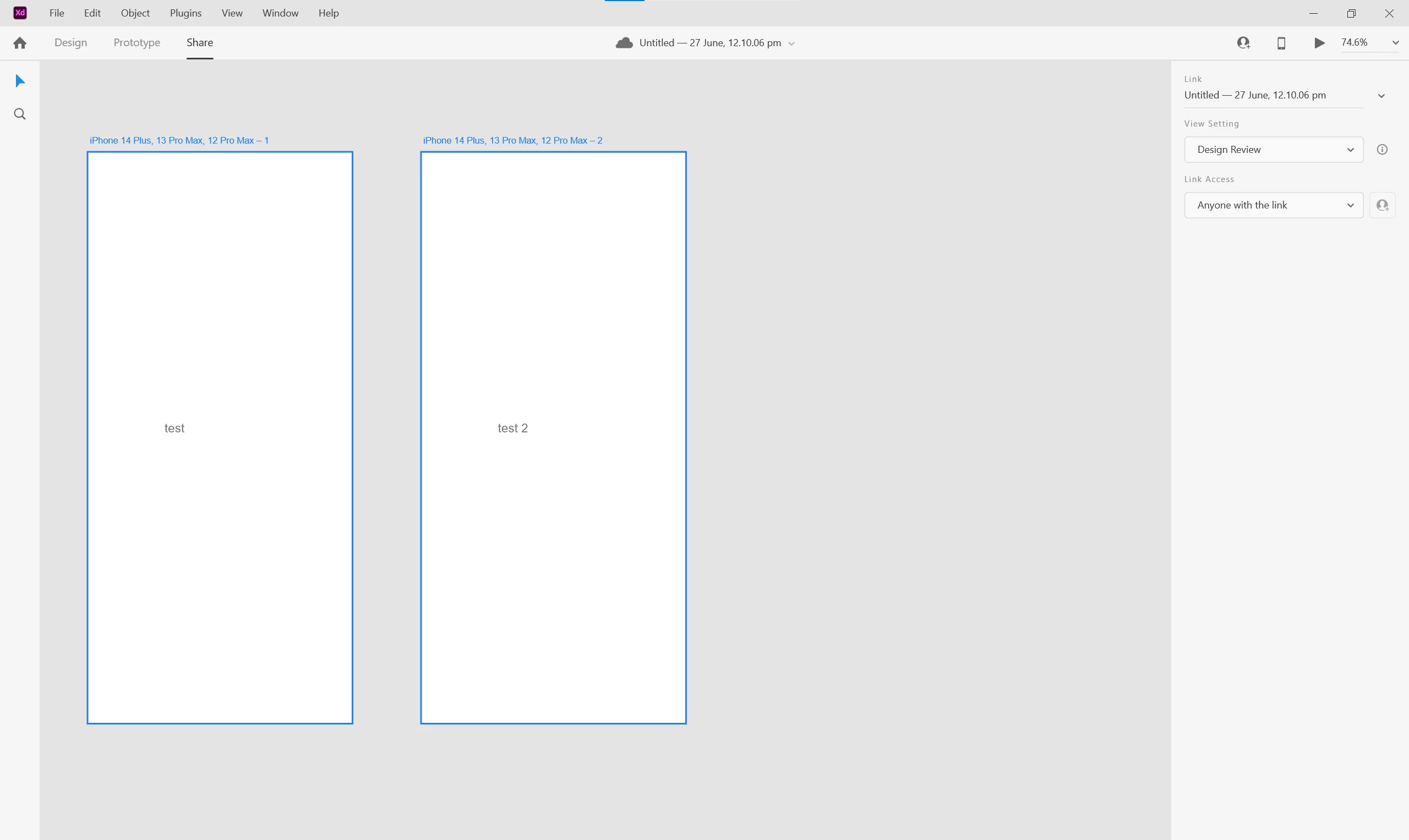Expand the zoom percentage dropdown

[1395, 42]
